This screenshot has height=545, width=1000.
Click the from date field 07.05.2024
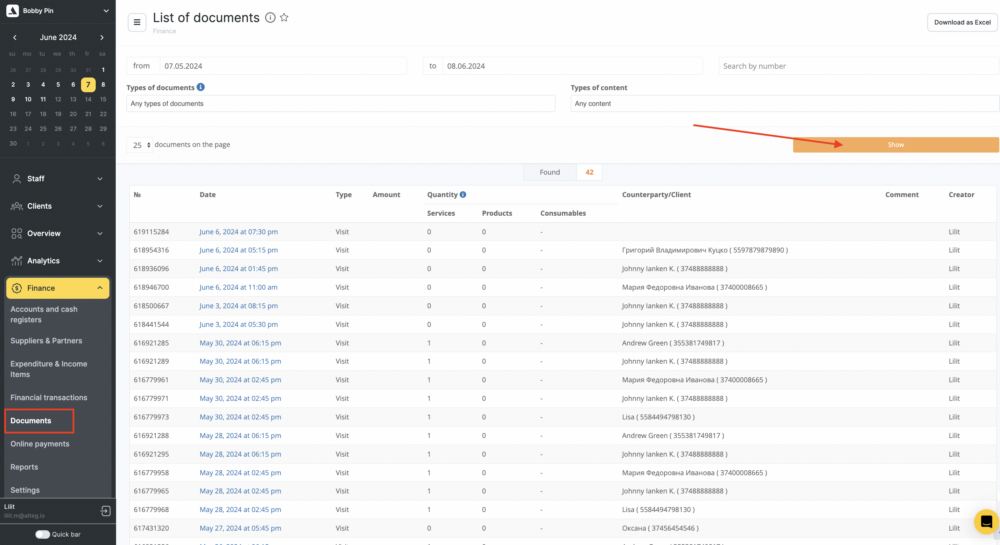click(x=283, y=66)
